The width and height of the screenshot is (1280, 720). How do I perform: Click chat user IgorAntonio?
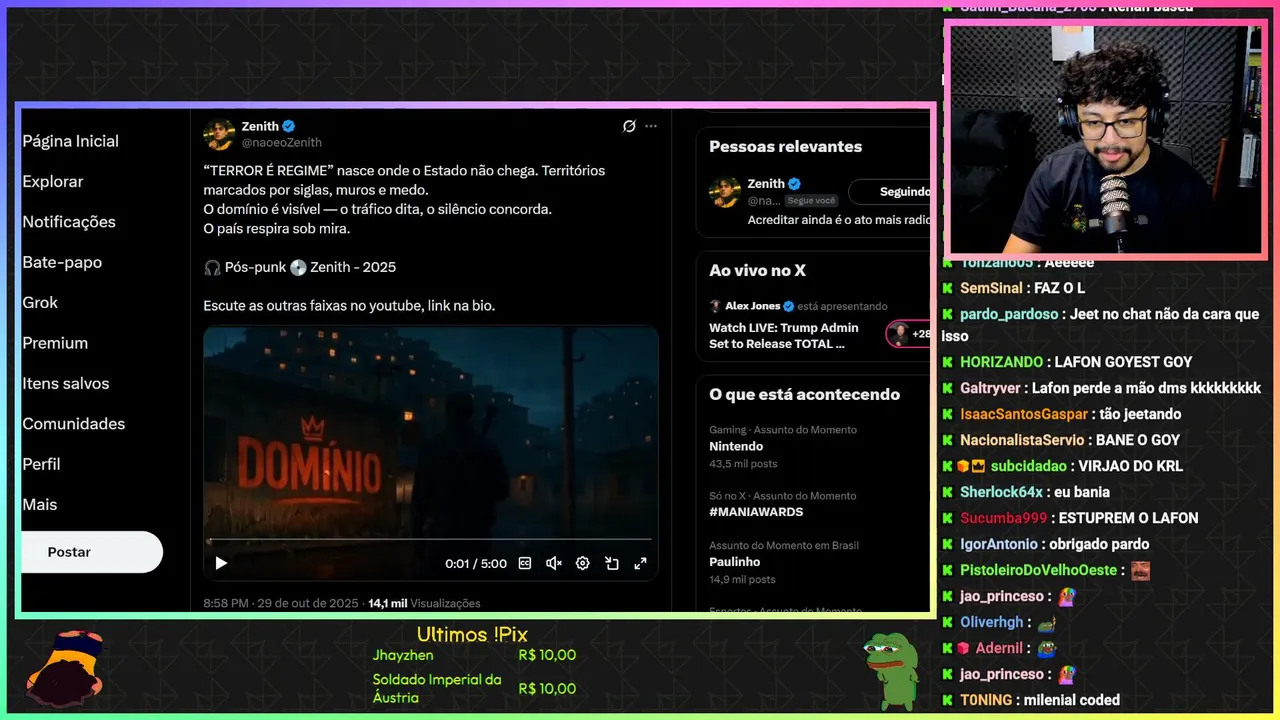coord(999,544)
